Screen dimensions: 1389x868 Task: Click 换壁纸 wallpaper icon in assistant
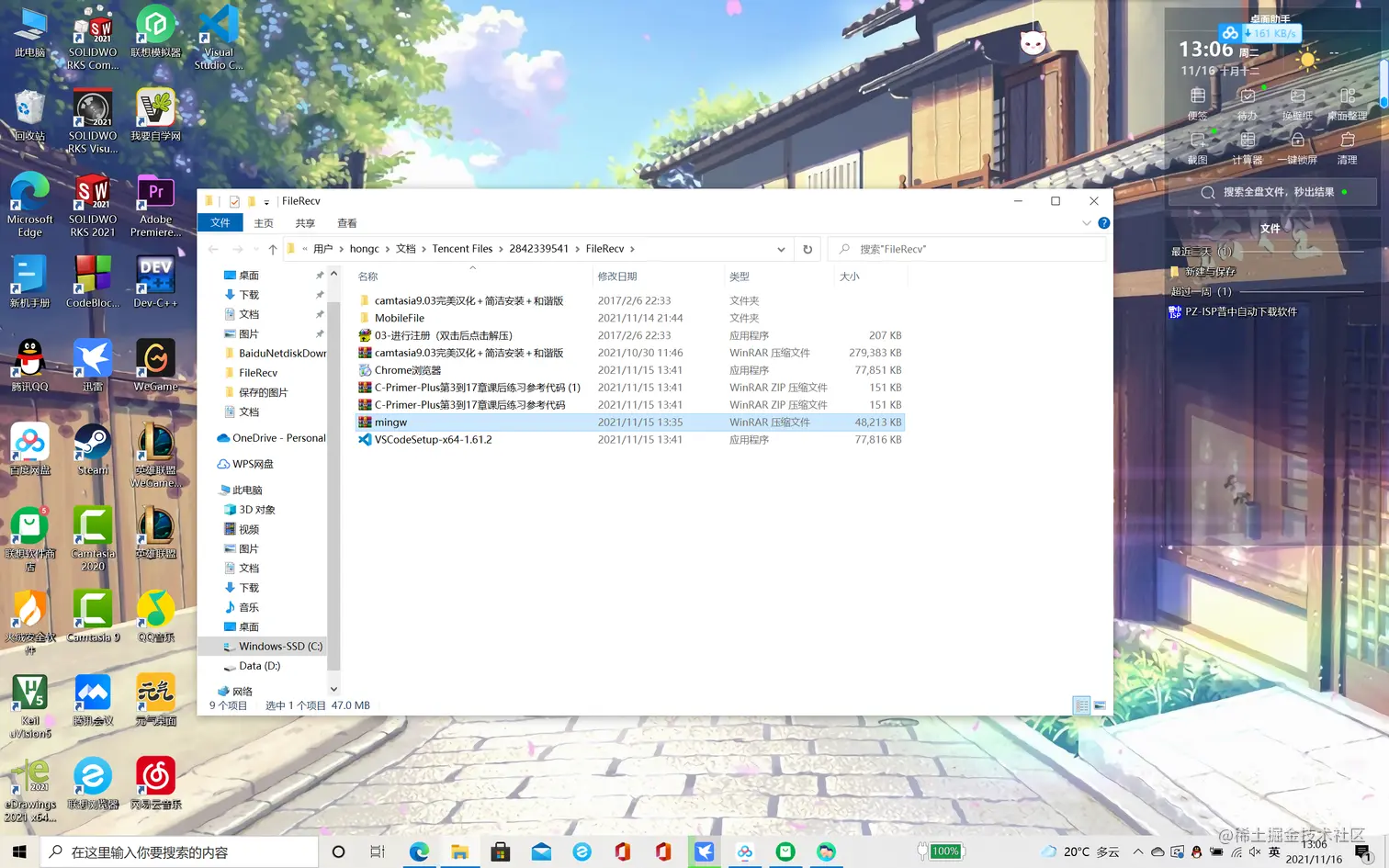tap(1297, 104)
